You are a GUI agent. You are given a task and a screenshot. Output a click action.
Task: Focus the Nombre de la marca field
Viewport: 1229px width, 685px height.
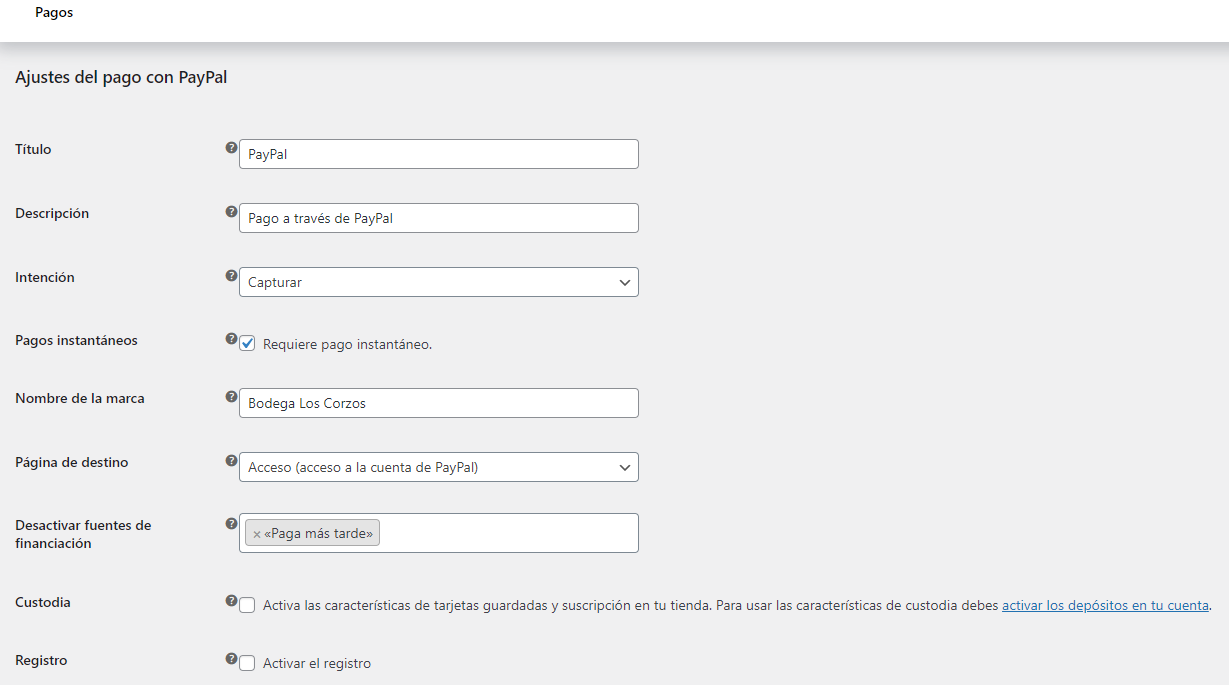click(x=439, y=403)
